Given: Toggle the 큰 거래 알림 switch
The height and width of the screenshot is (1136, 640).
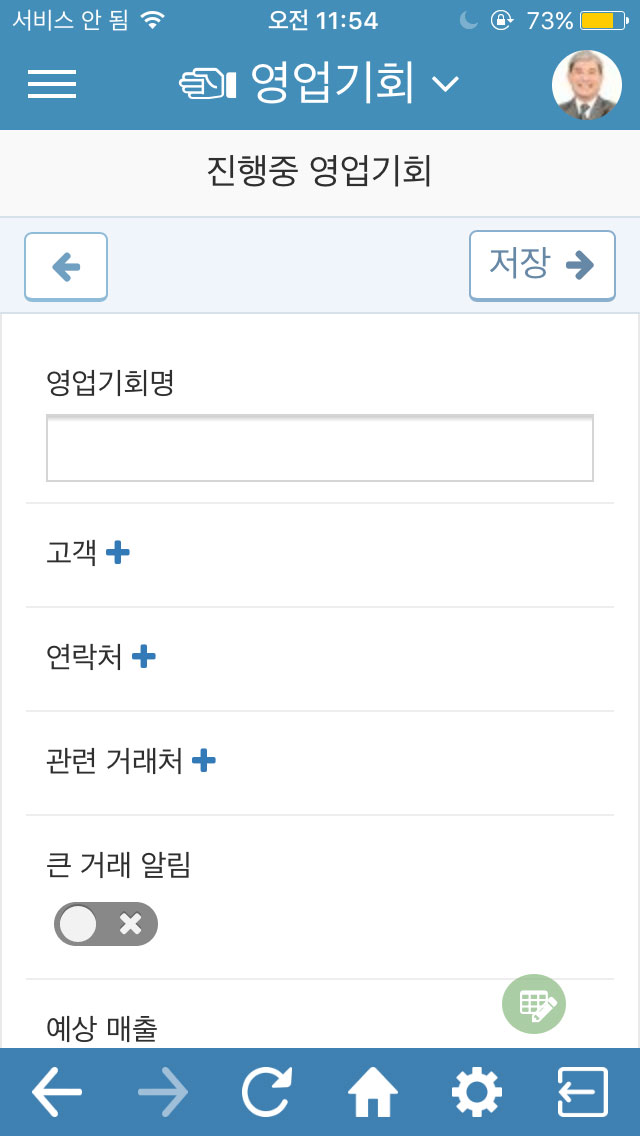Looking at the screenshot, I should pos(106,924).
